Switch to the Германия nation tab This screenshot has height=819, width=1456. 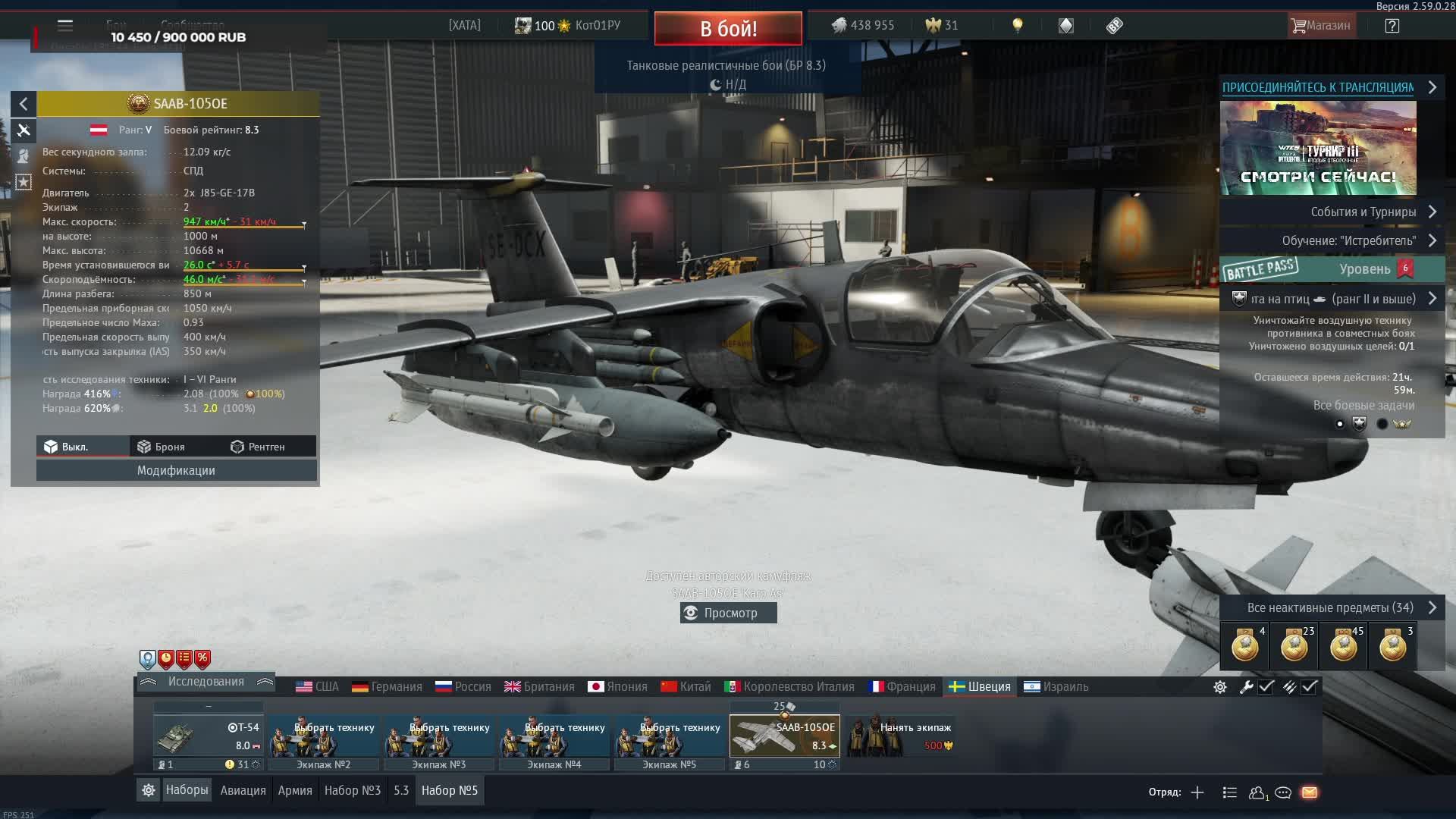click(387, 687)
